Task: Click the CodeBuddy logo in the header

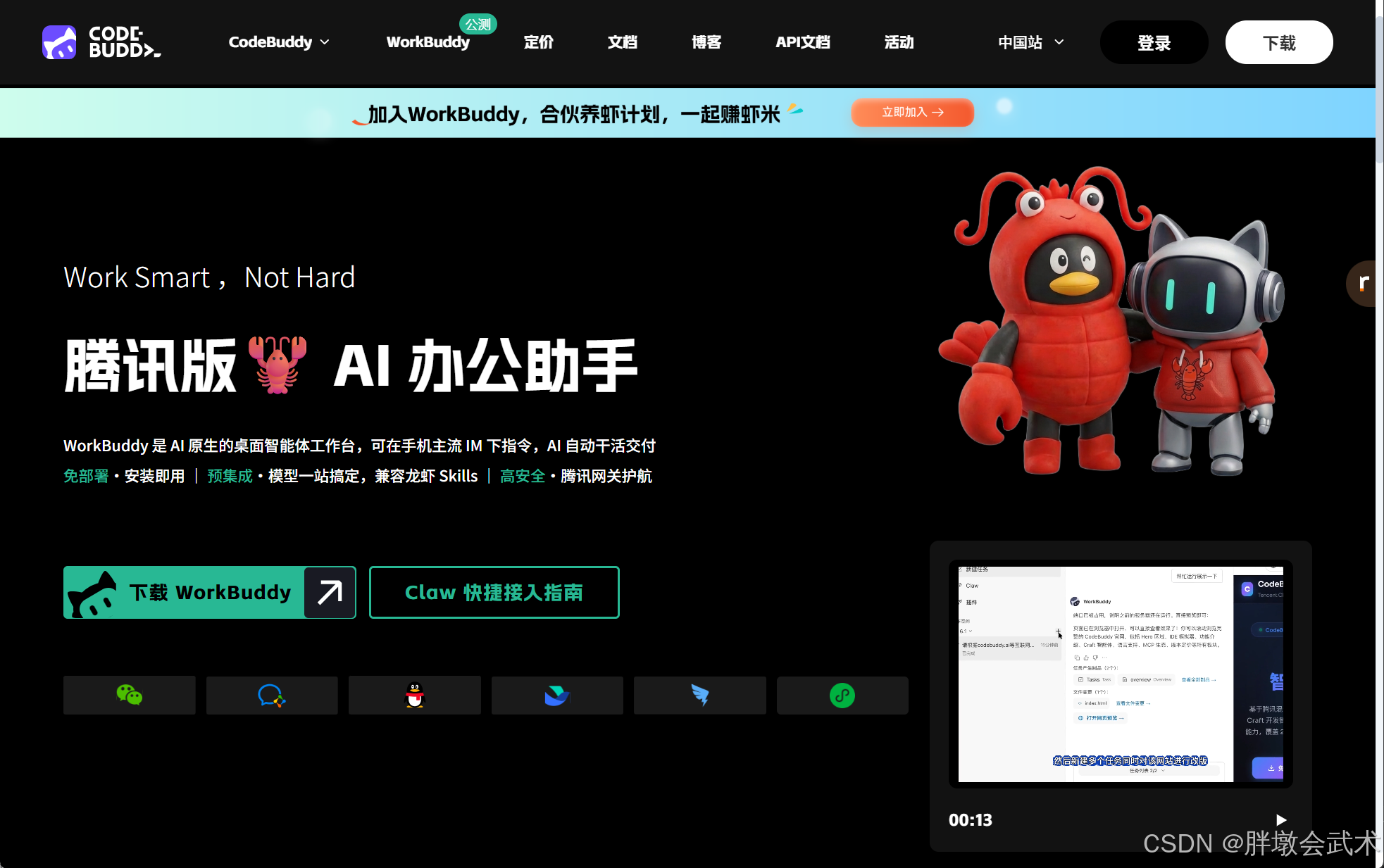Action: (x=101, y=42)
